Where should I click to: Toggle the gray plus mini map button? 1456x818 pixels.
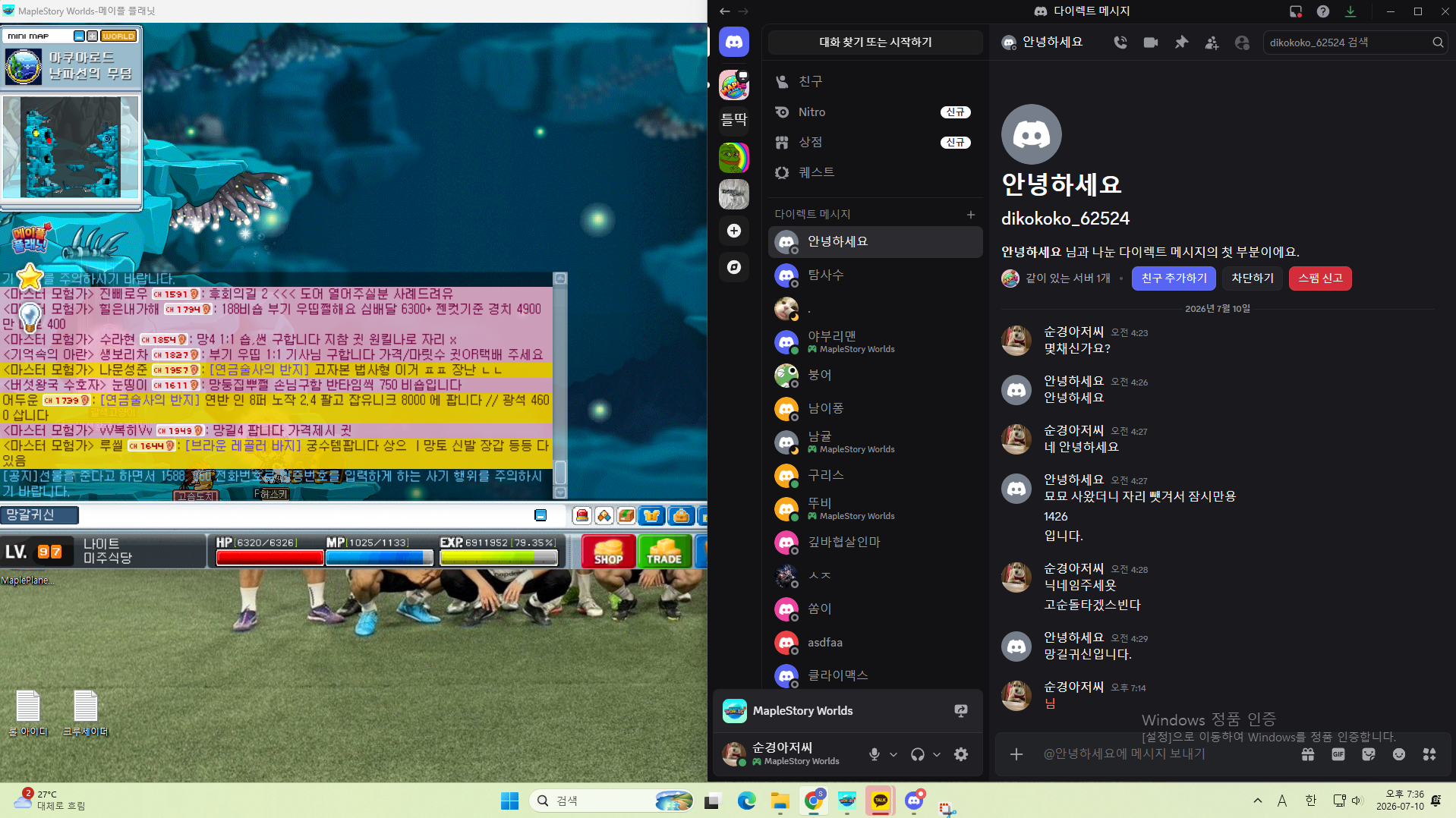92,36
